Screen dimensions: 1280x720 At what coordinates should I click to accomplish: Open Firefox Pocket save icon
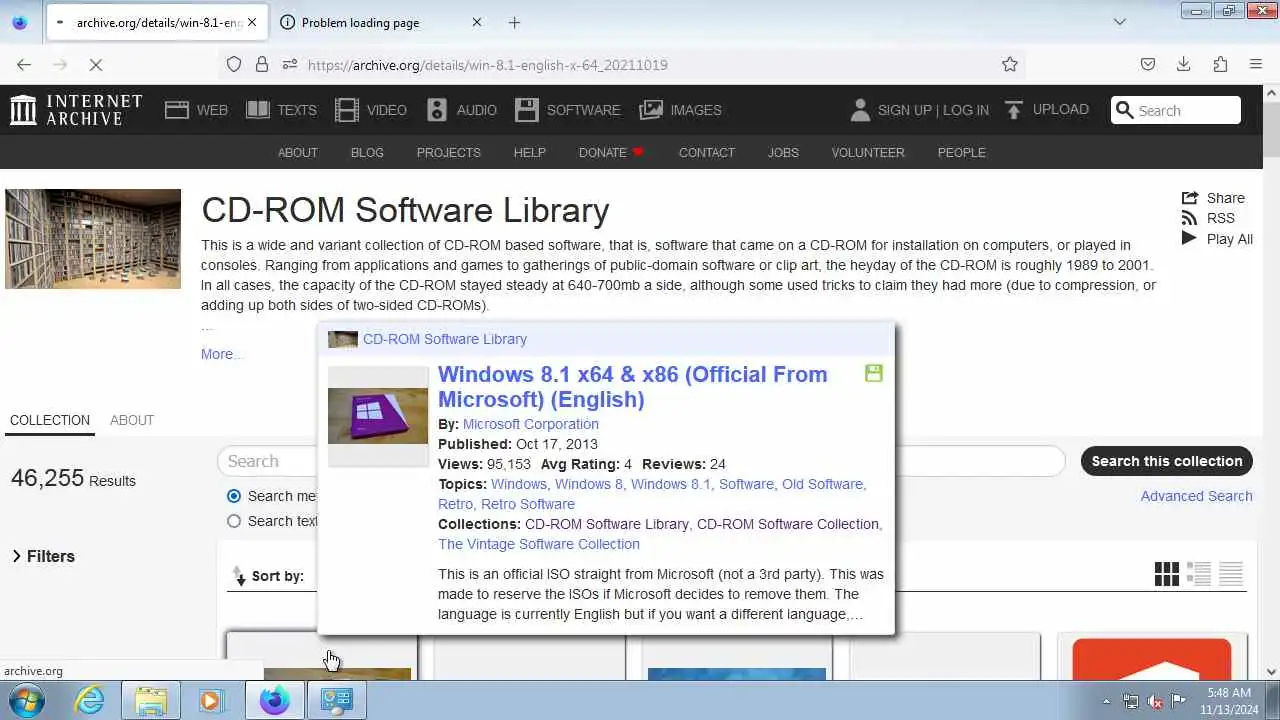click(1148, 65)
